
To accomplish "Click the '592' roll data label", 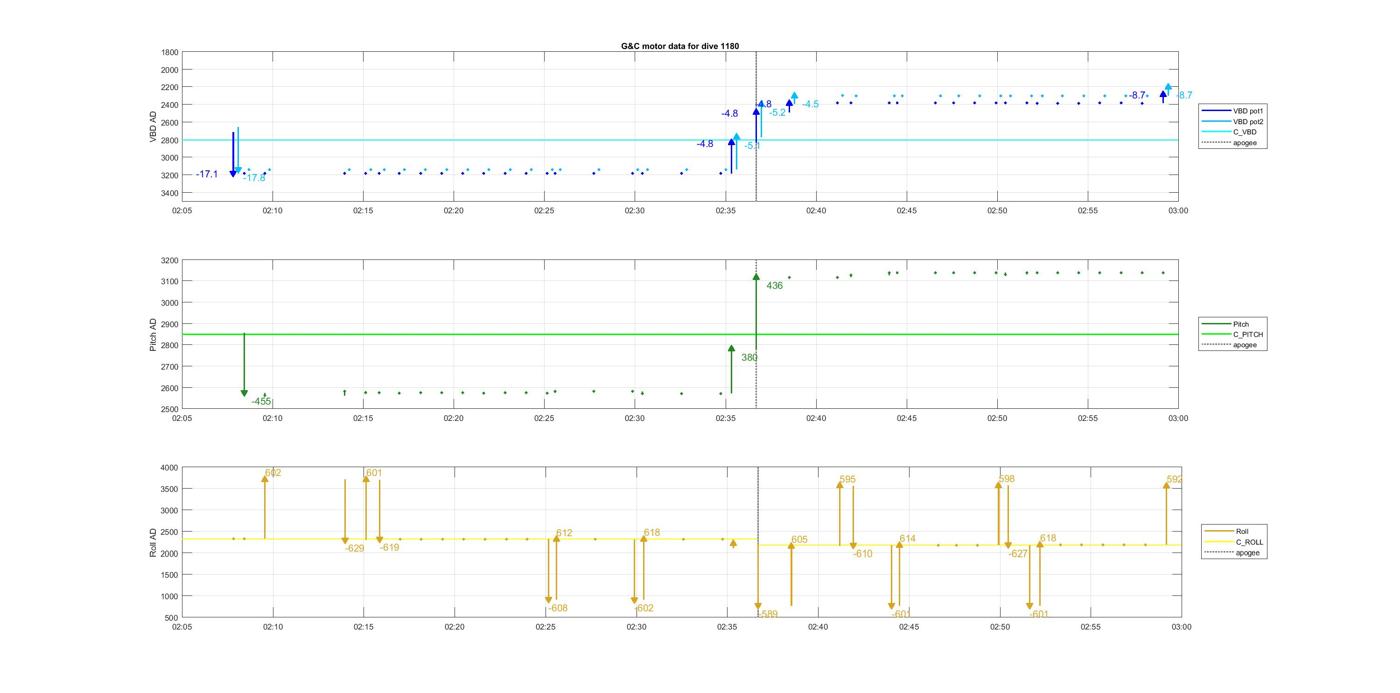I will click(1175, 479).
